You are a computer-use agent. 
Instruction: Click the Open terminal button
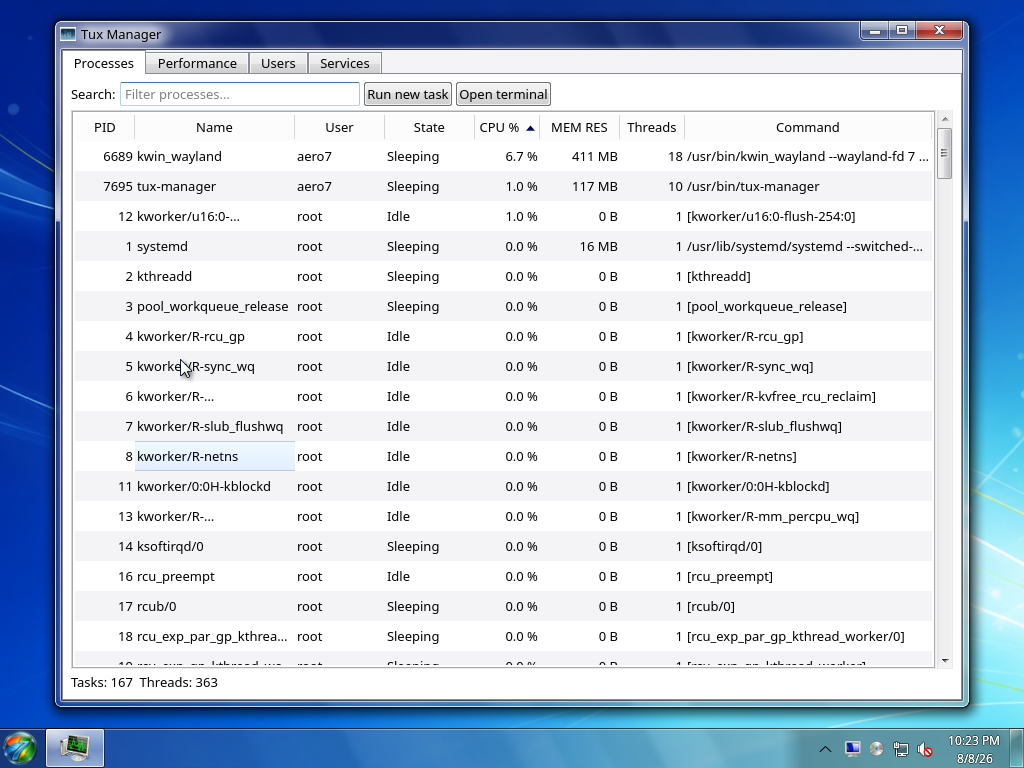click(503, 94)
